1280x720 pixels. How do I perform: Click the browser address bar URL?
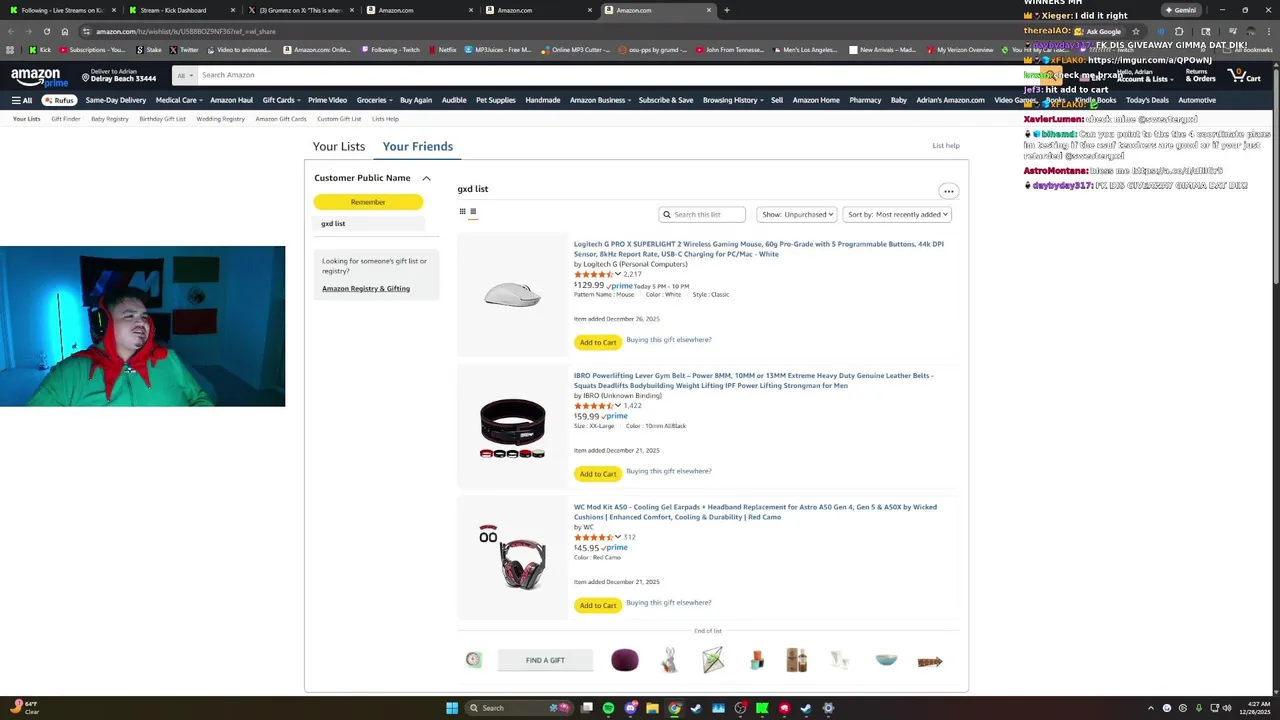click(186, 31)
